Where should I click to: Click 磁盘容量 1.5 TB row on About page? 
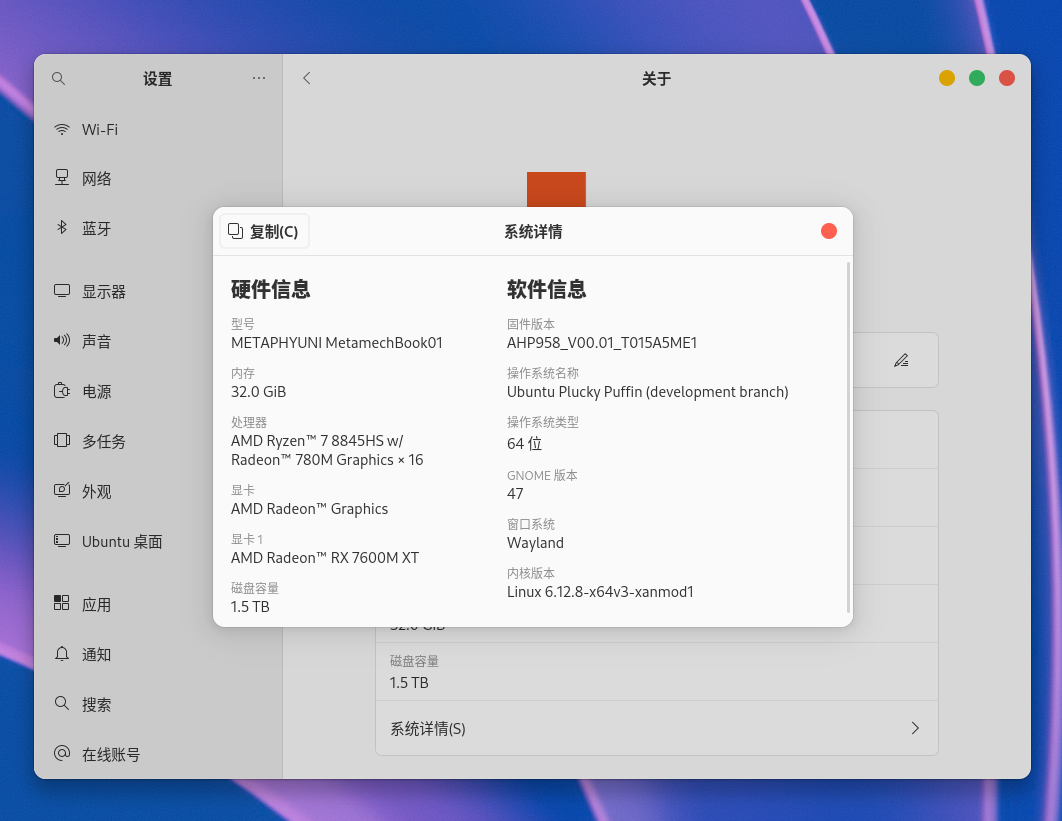pos(656,671)
